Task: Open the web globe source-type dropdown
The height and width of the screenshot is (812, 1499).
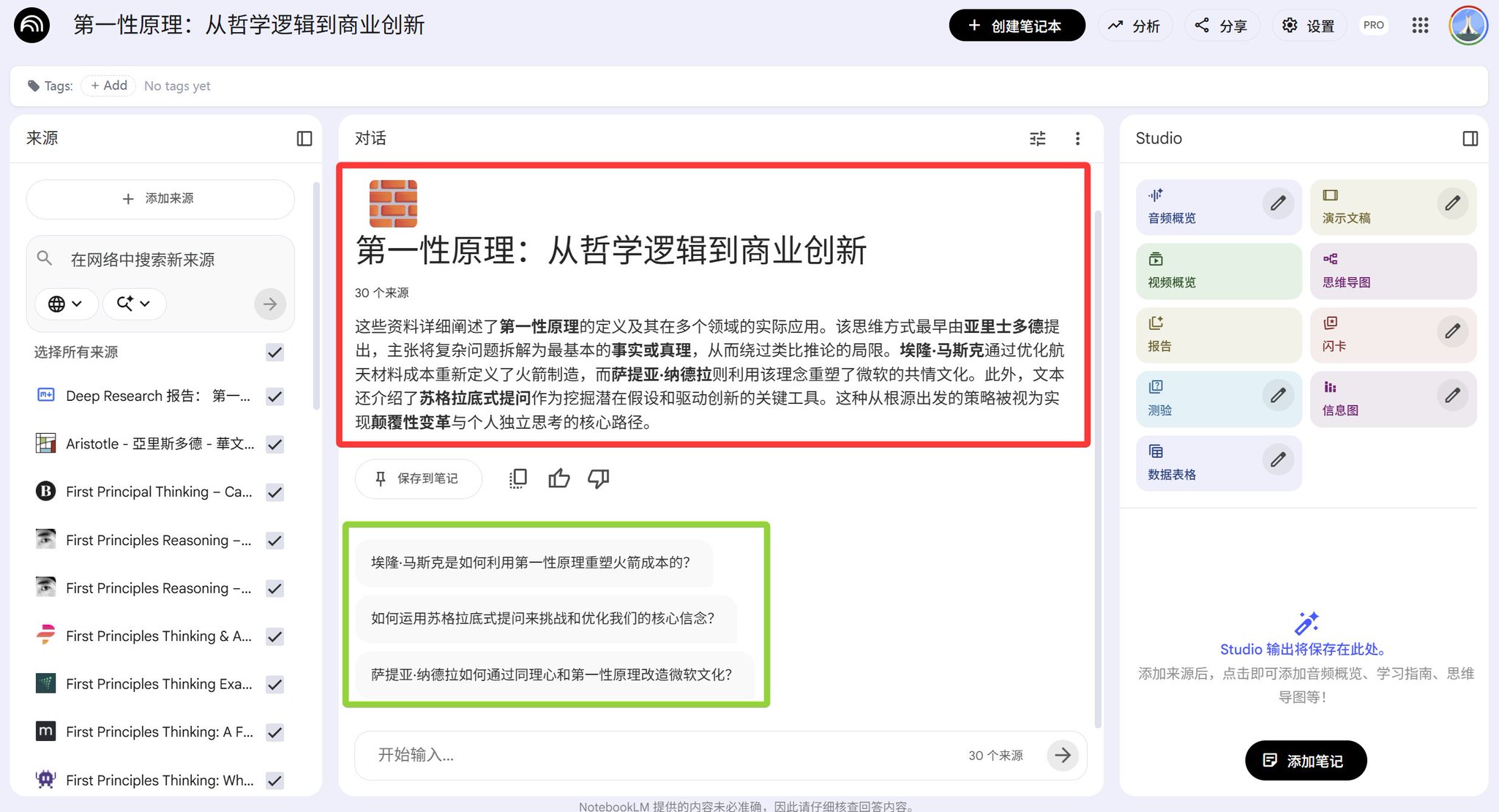Action: tap(66, 304)
